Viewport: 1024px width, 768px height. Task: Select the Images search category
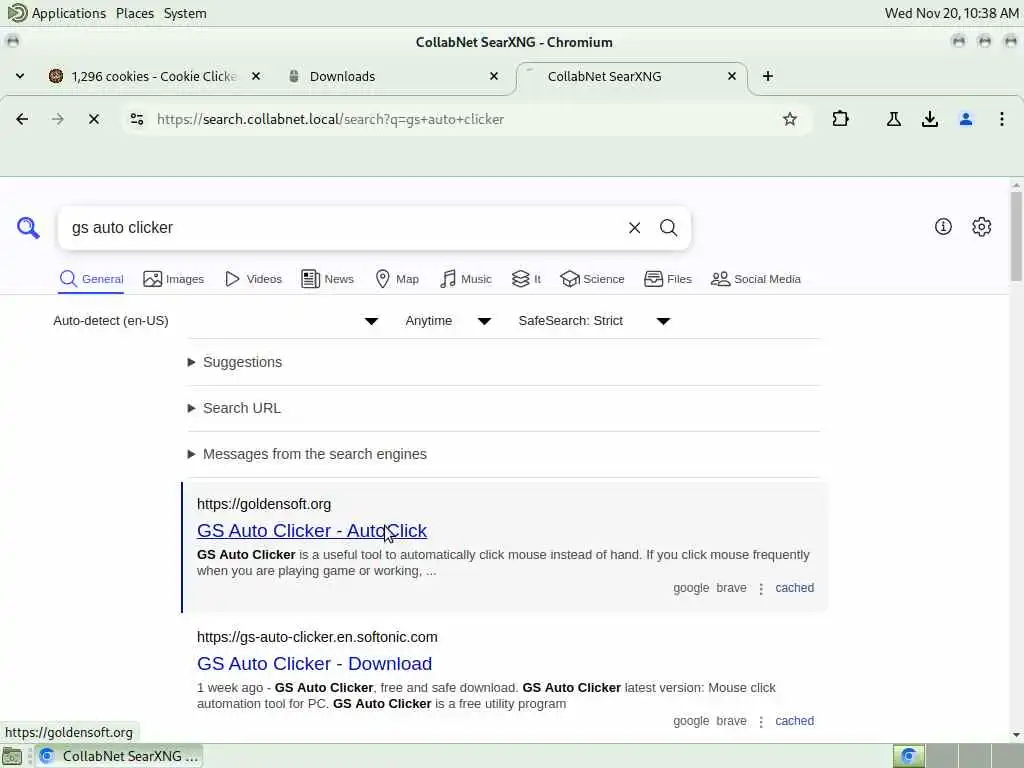click(173, 279)
